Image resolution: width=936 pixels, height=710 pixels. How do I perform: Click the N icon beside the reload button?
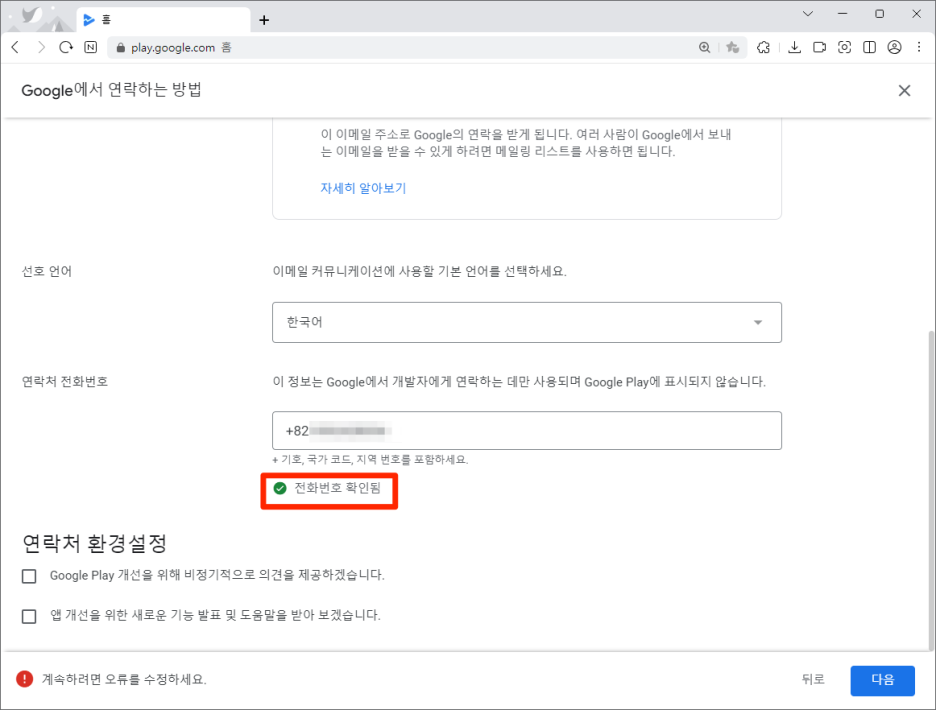pyautogui.click(x=91, y=47)
